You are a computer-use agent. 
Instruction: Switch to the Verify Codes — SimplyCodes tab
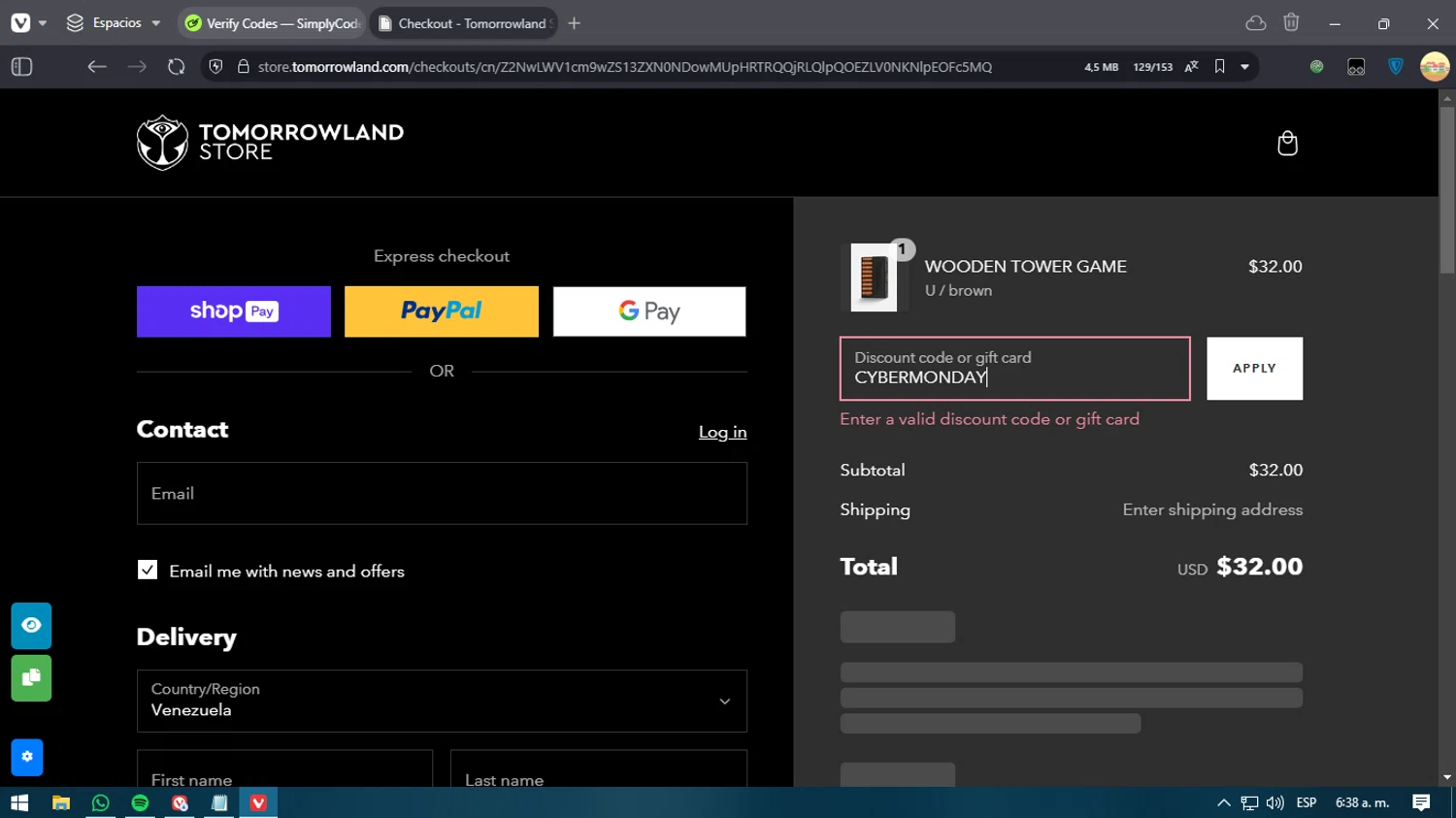[272, 23]
